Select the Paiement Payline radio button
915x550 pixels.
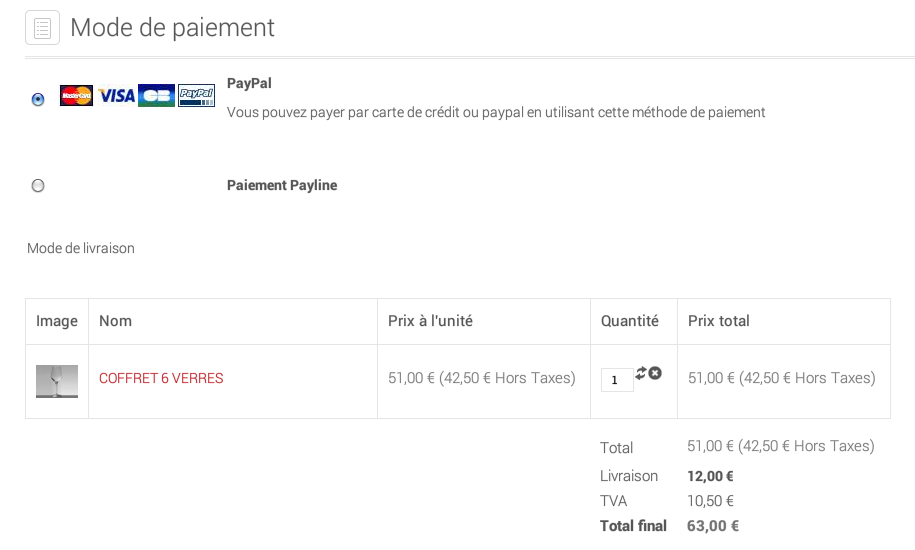pos(38,185)
